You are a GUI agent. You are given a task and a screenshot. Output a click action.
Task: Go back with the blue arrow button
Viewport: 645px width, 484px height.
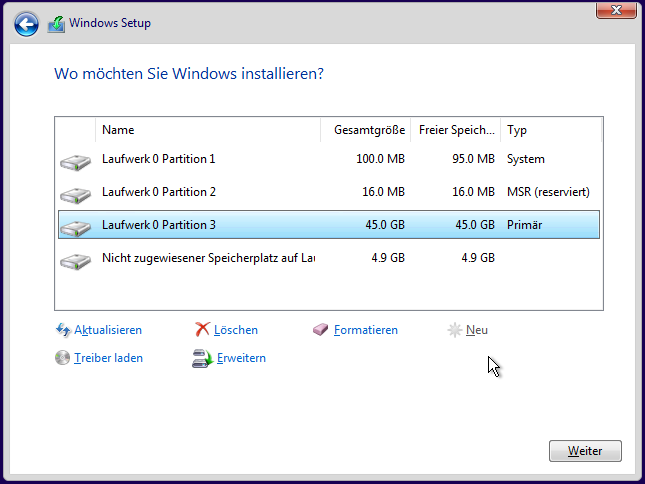pyautogui.click(x=26, y=24)
